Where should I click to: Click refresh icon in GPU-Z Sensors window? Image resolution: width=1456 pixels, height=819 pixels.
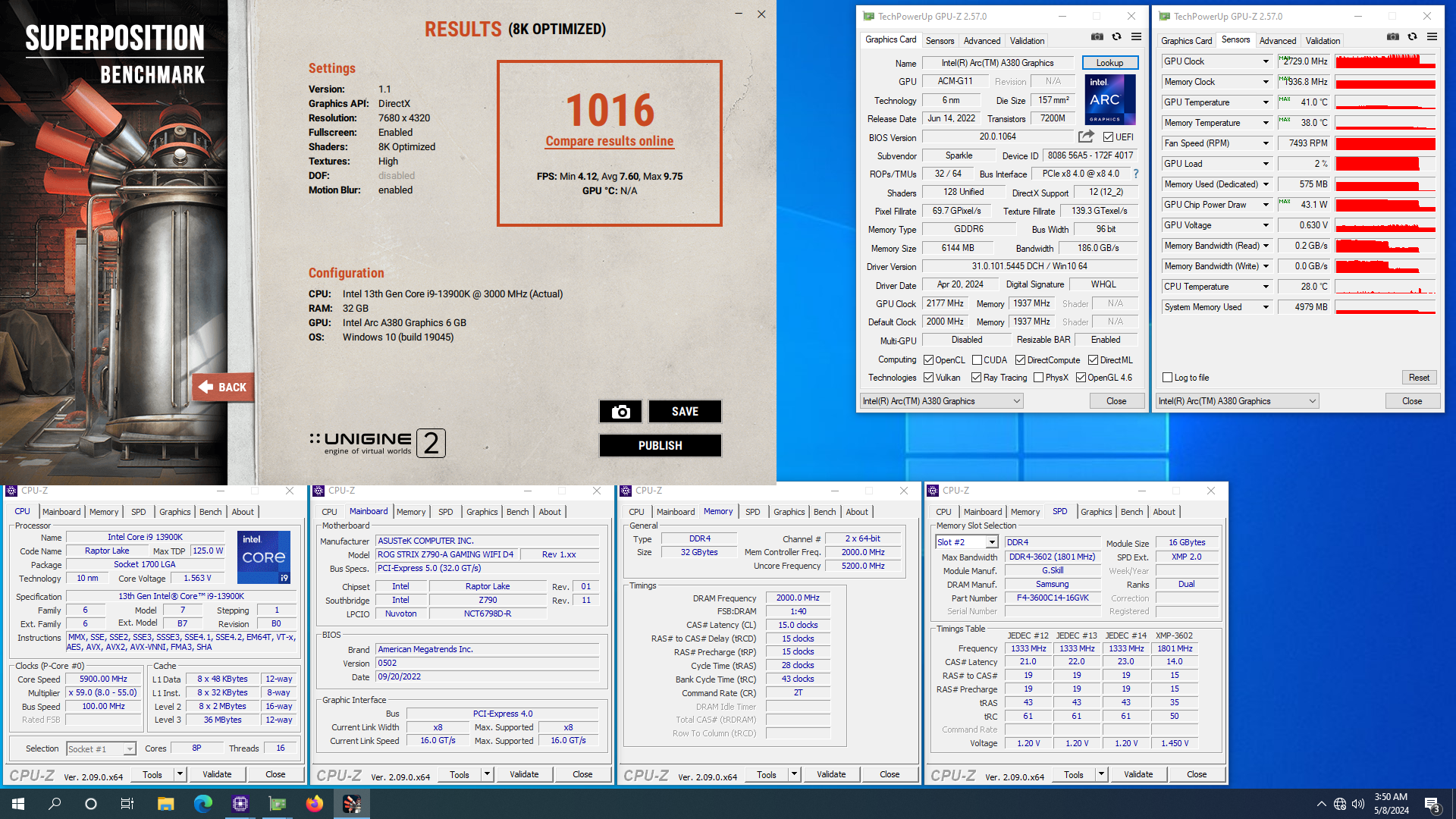click(1412, 36)
